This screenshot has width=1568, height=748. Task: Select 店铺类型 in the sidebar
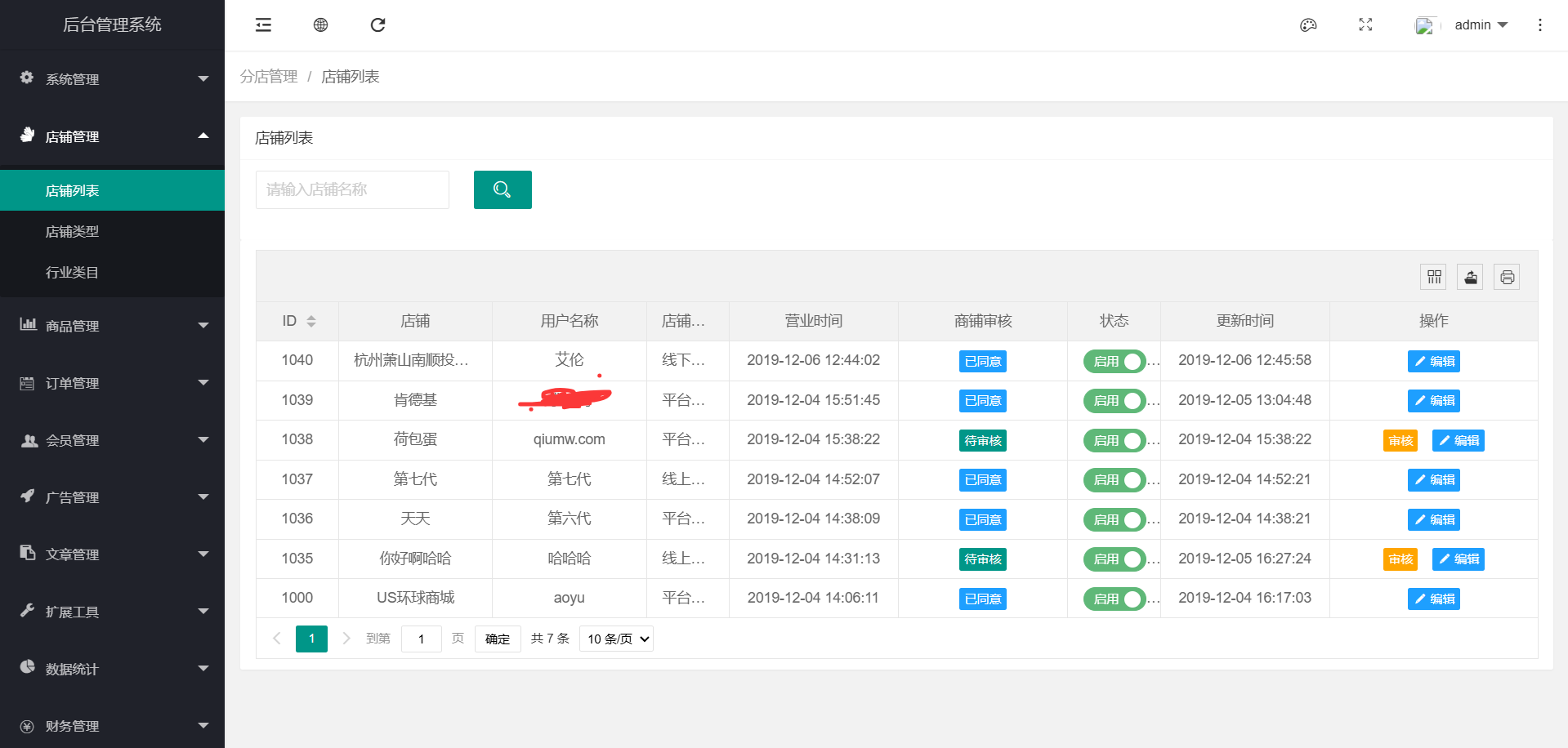pyautogui.click(x=72, y=232)
